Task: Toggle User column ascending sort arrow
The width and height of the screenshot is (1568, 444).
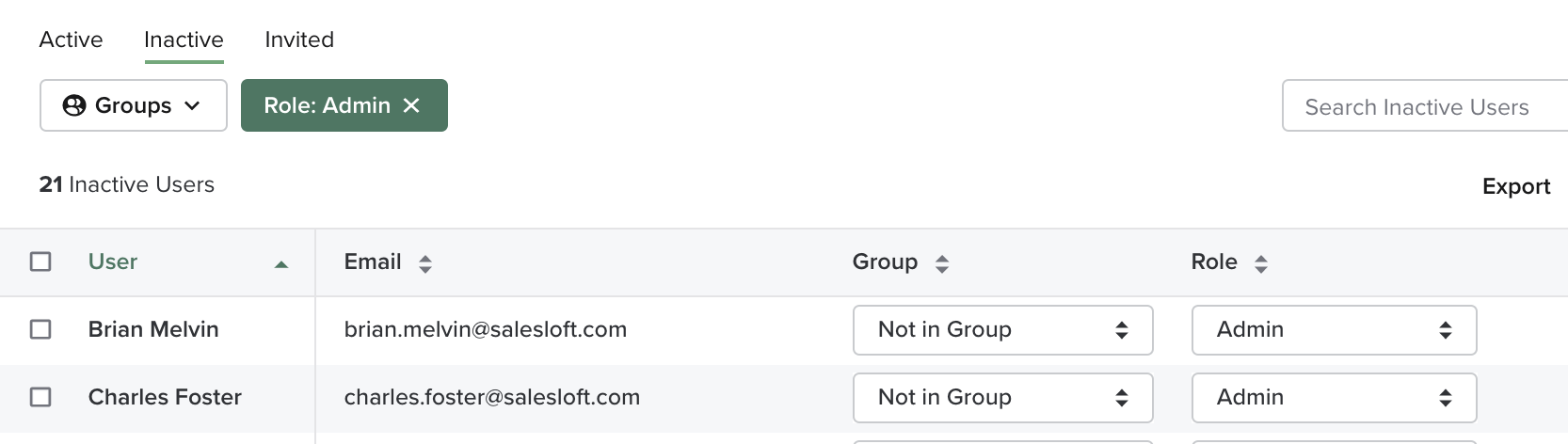Action: pyautogui.click(x=280, y=264)
